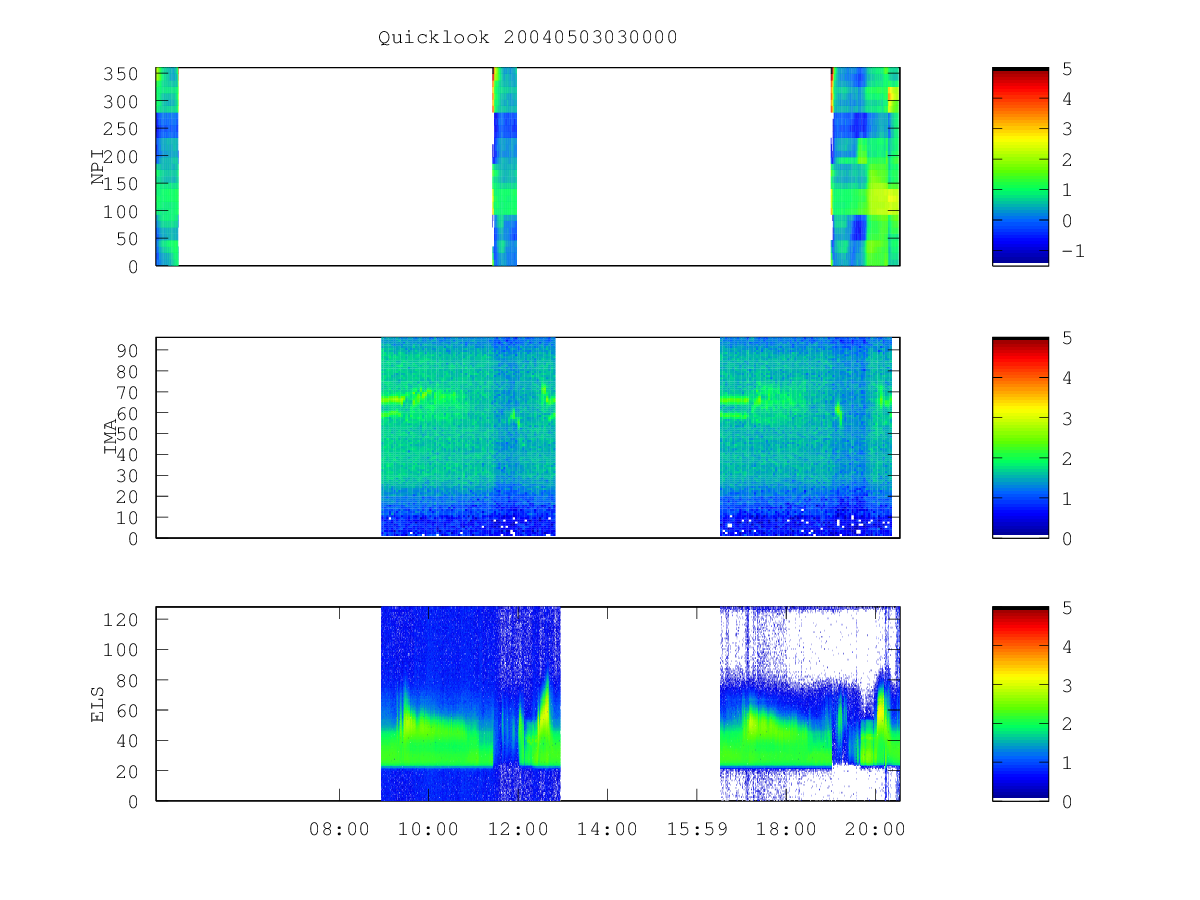Click the 12:00 time axis label
The image size is (1200, 900).
(517, 829)
